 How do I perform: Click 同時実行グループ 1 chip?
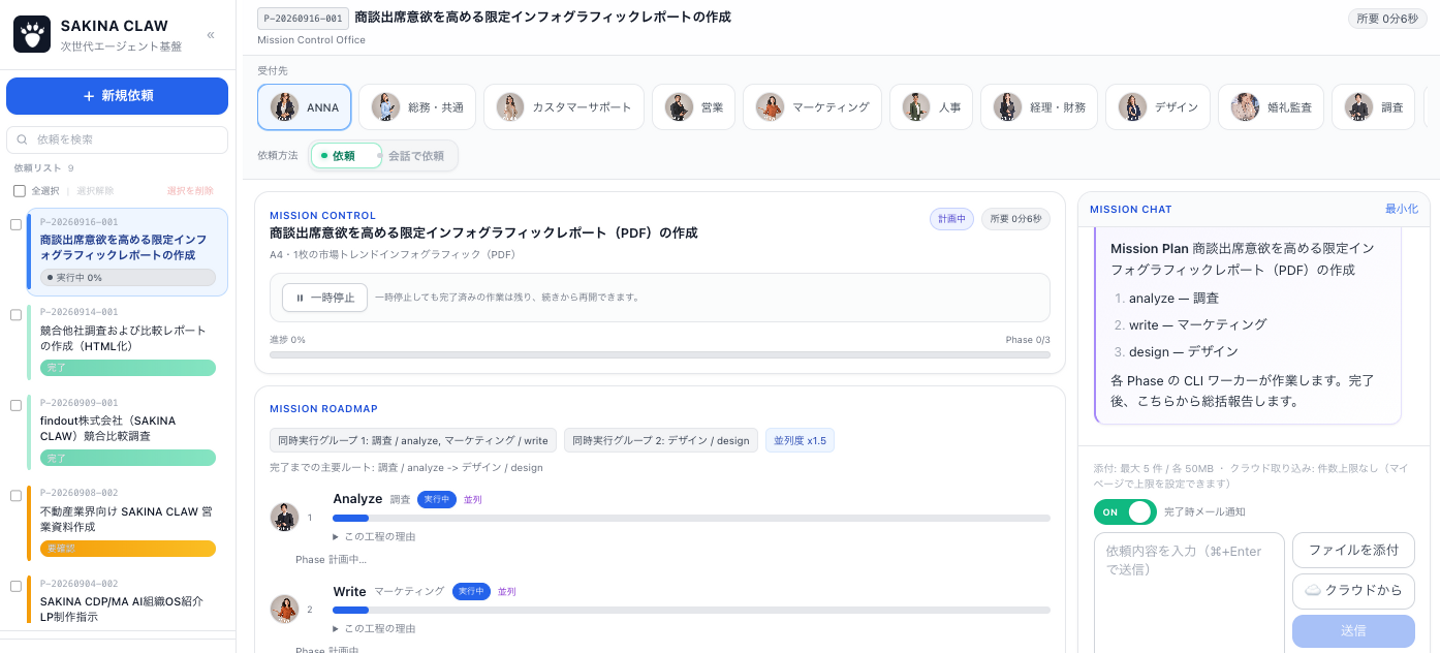[x=413, y=441]
